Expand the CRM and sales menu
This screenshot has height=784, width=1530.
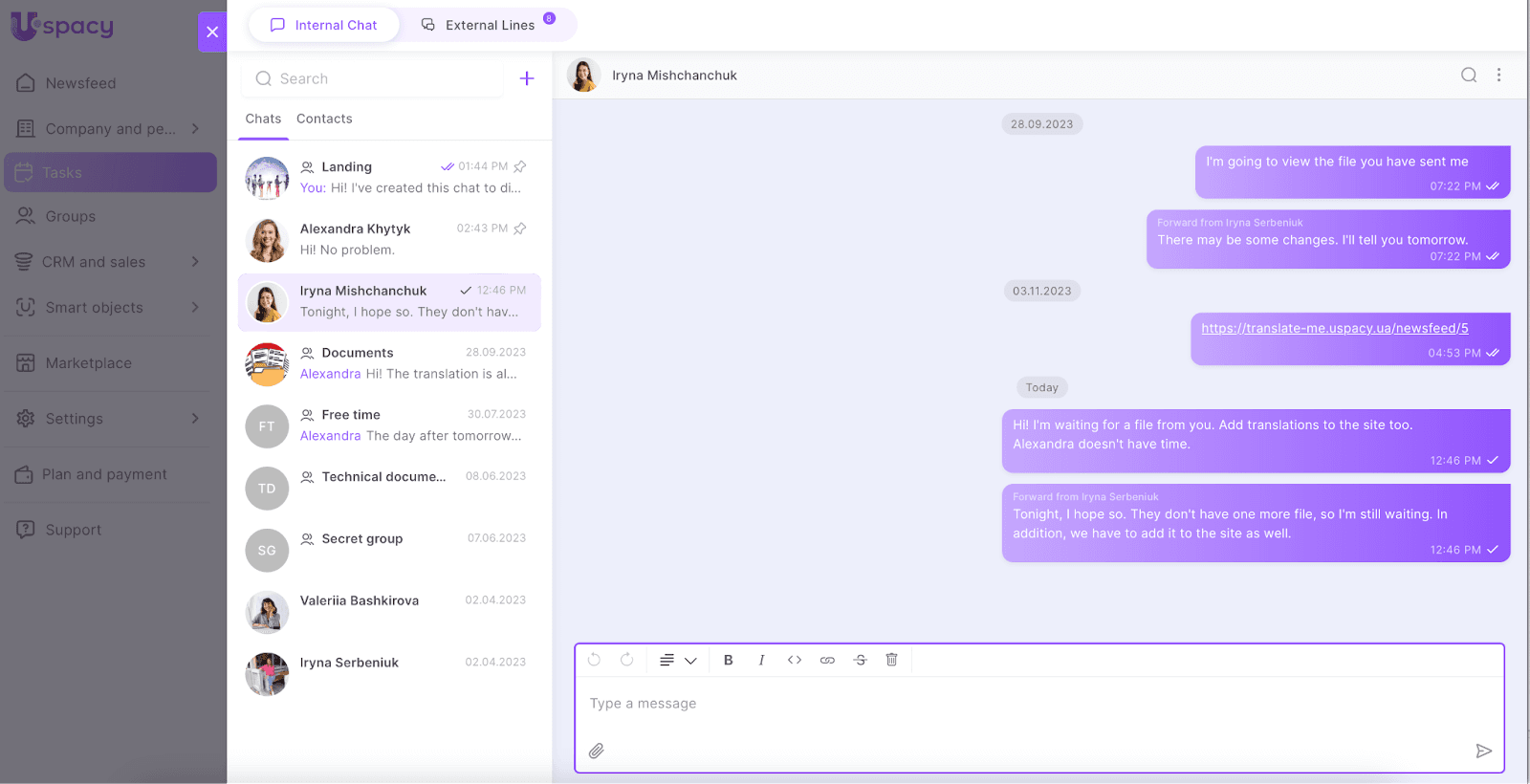[195, 262]
